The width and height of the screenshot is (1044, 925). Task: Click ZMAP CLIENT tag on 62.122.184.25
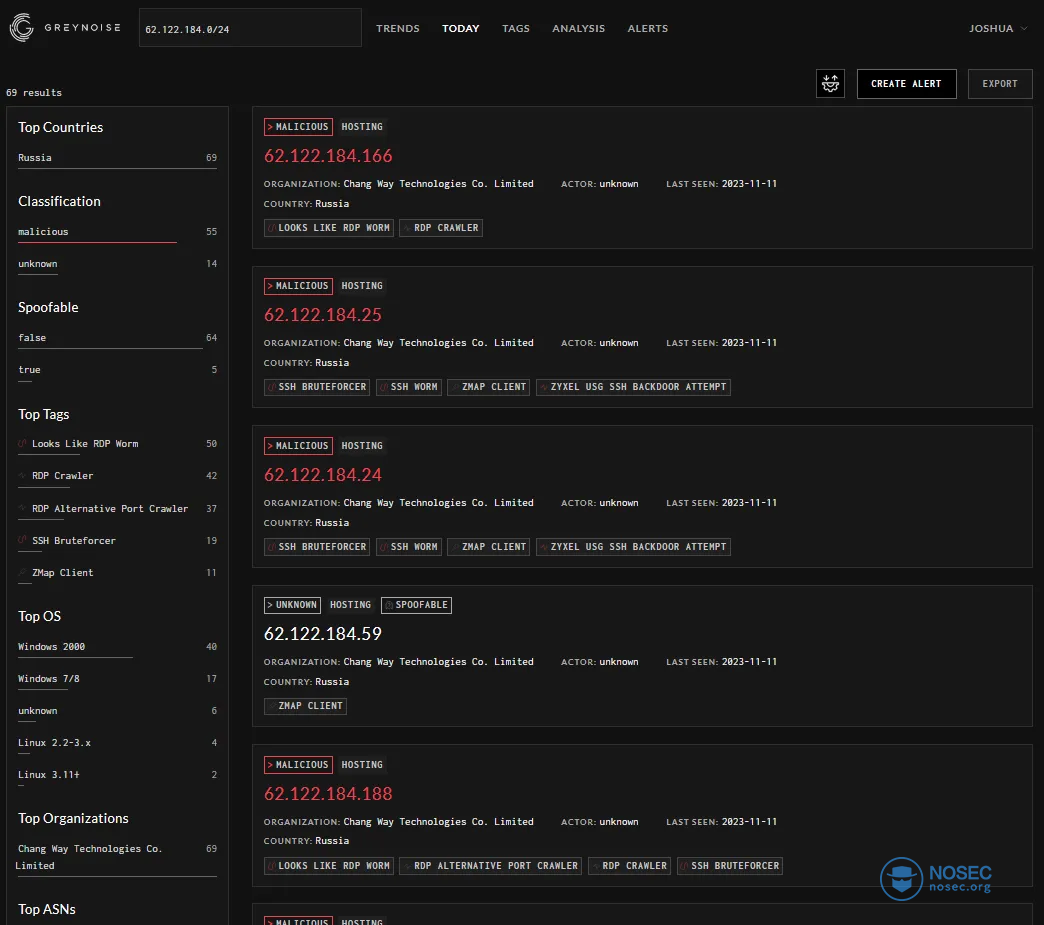(x=489, y=387)
